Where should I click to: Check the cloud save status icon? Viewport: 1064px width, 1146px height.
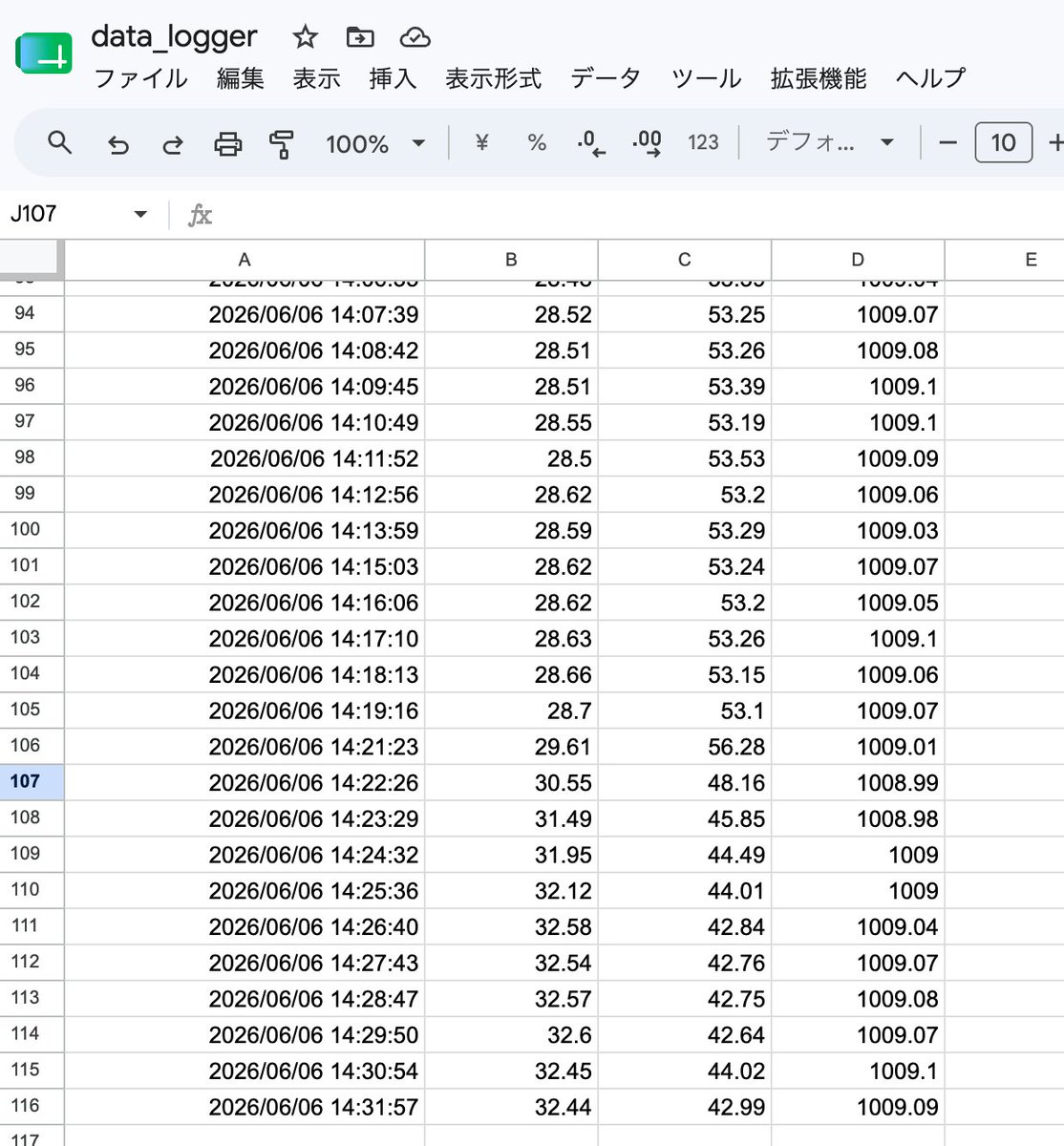pos(415,37)
